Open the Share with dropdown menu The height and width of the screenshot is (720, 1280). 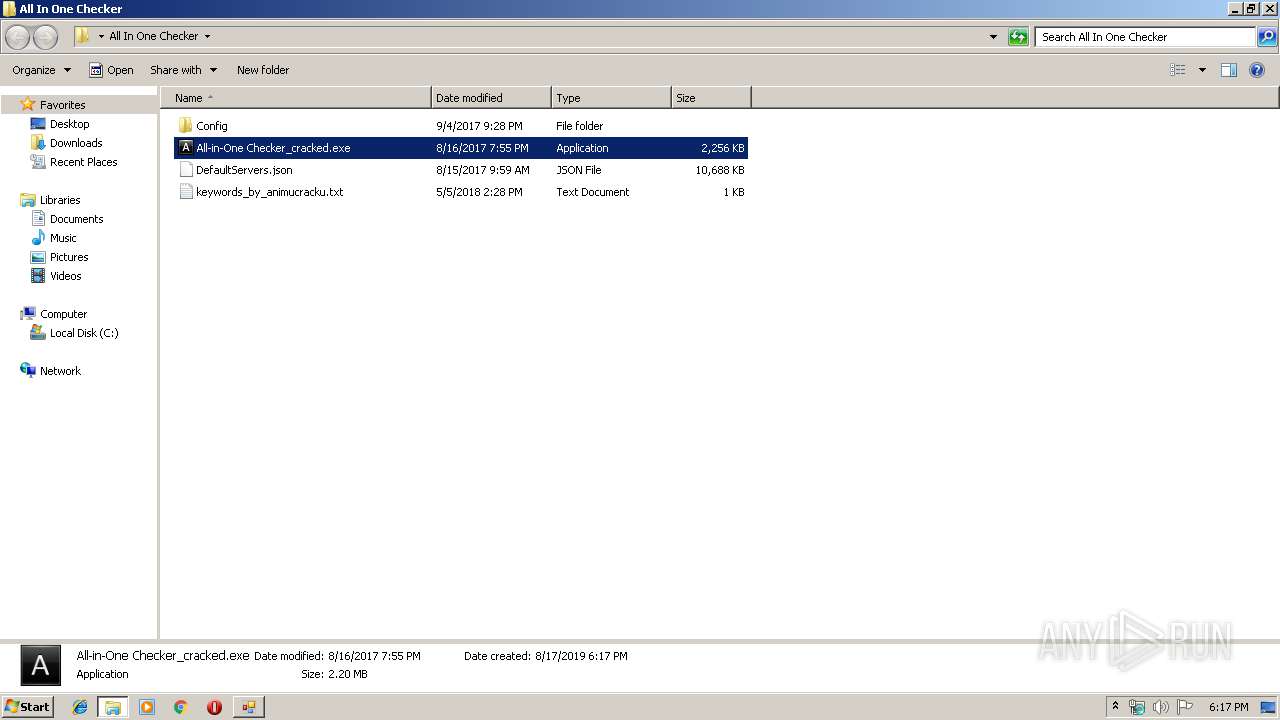183,70
